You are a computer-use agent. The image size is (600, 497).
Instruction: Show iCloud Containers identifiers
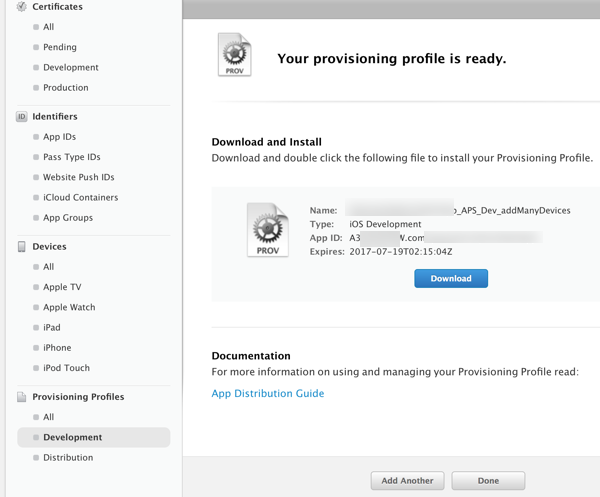tap(80, 197)
